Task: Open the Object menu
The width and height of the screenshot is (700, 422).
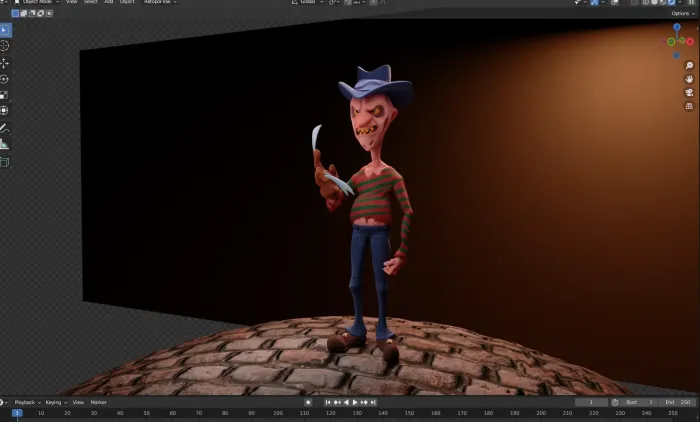Action: [x=127, y=2]
